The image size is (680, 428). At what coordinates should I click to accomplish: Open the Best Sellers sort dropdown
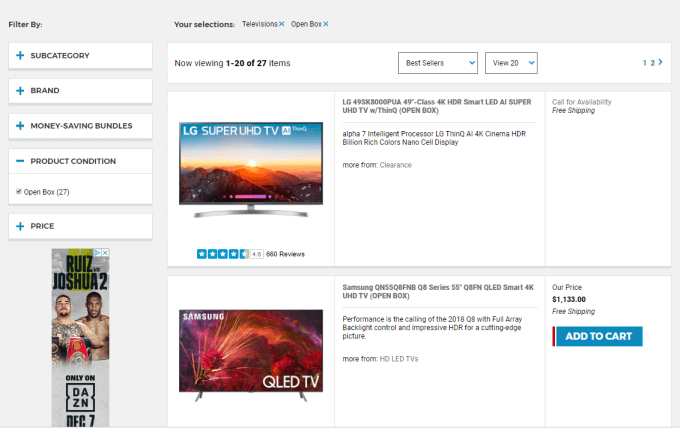click(x=438, y=63)
